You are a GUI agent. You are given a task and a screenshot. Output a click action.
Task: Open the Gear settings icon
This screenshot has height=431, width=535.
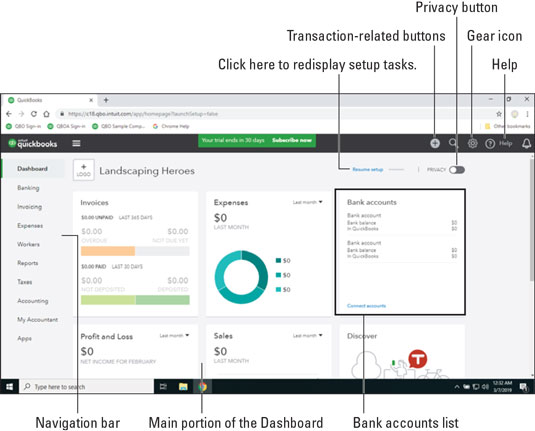[472, 143]
